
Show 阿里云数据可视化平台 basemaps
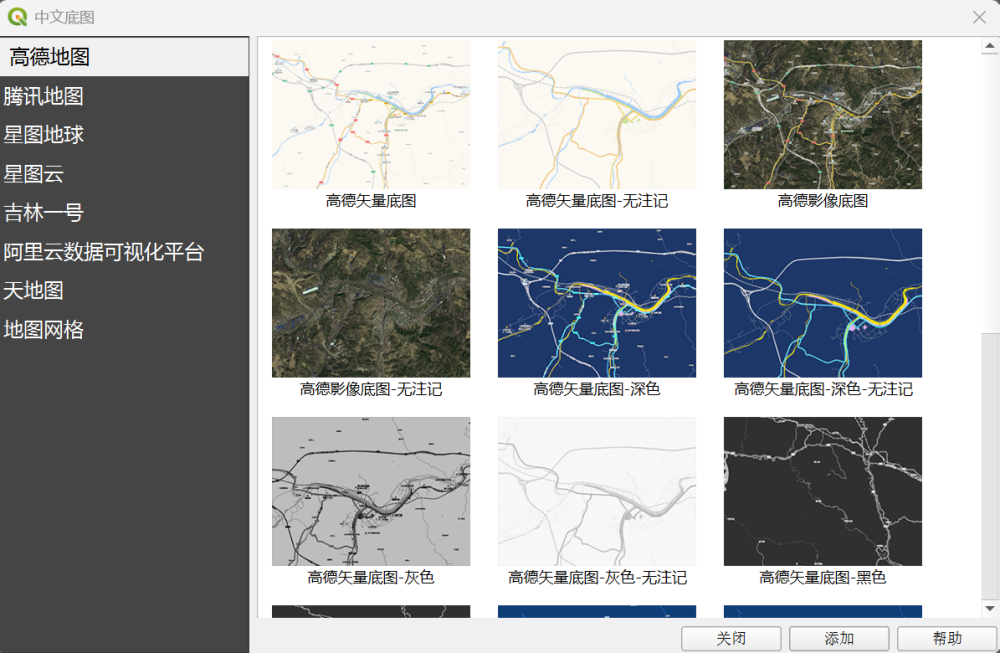104,252
